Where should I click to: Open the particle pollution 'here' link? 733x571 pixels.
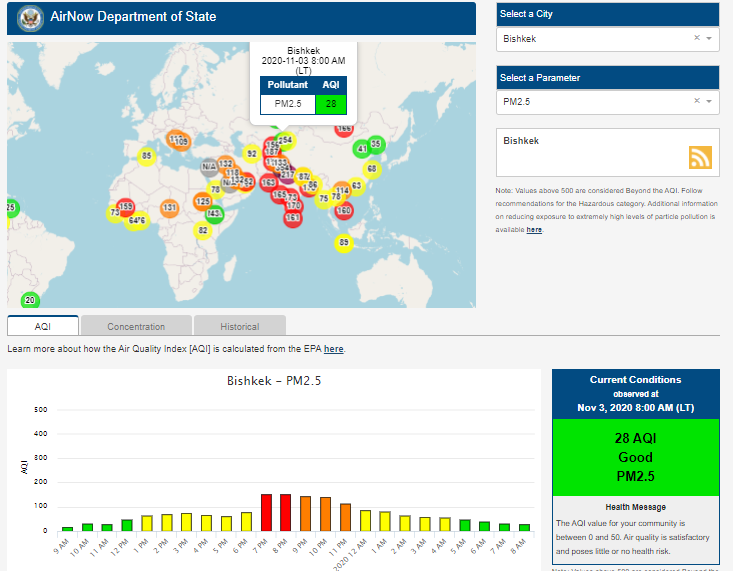click(534, 230)
